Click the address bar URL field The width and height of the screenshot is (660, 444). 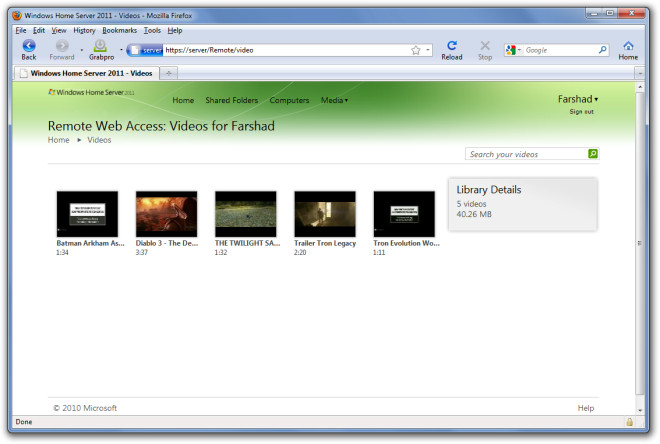click(x=286, y=50)
